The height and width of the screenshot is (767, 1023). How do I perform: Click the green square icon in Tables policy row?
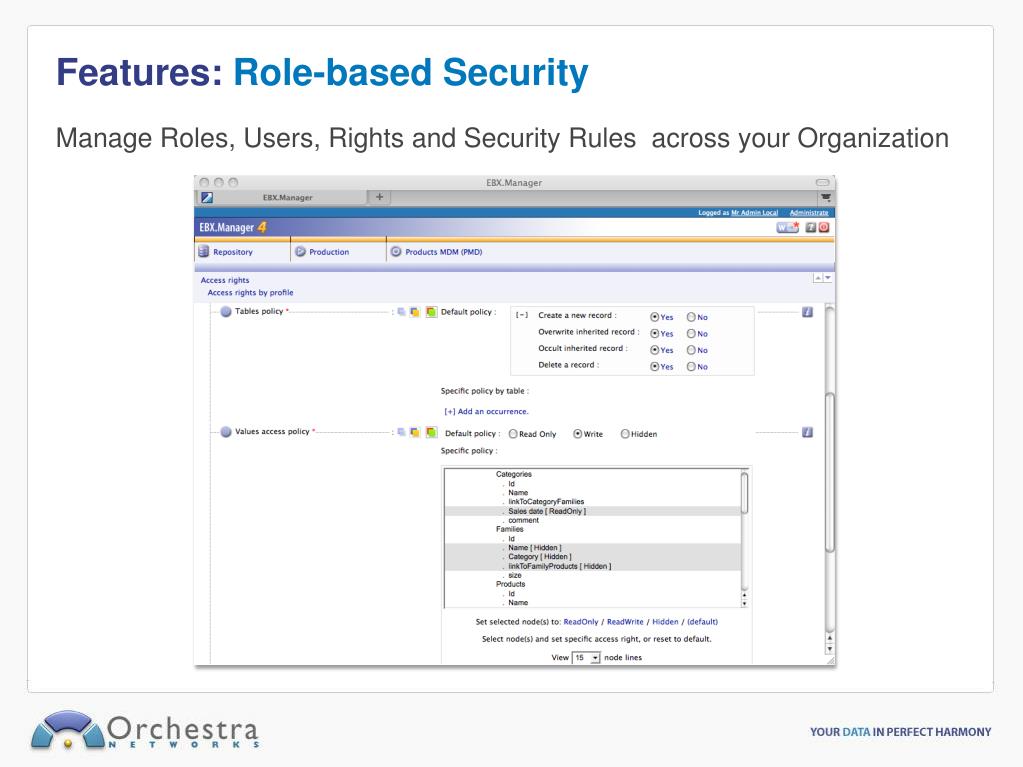pos(431,312)
